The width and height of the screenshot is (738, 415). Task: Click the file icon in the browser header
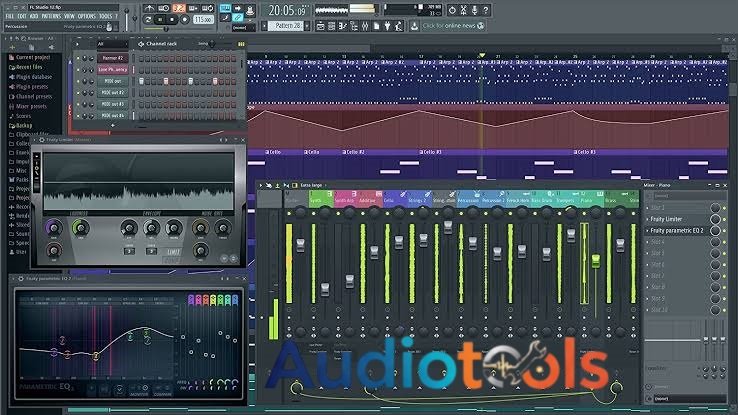click(x=32, y=48)
